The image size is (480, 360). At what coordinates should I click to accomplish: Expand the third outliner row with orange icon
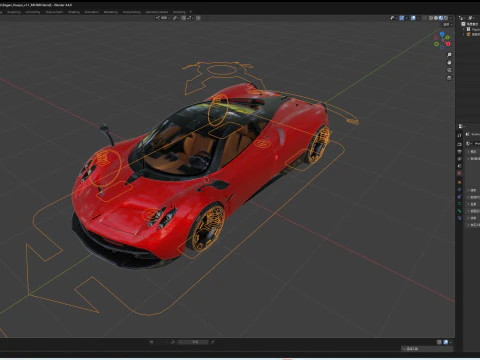[x=464, y=34]
